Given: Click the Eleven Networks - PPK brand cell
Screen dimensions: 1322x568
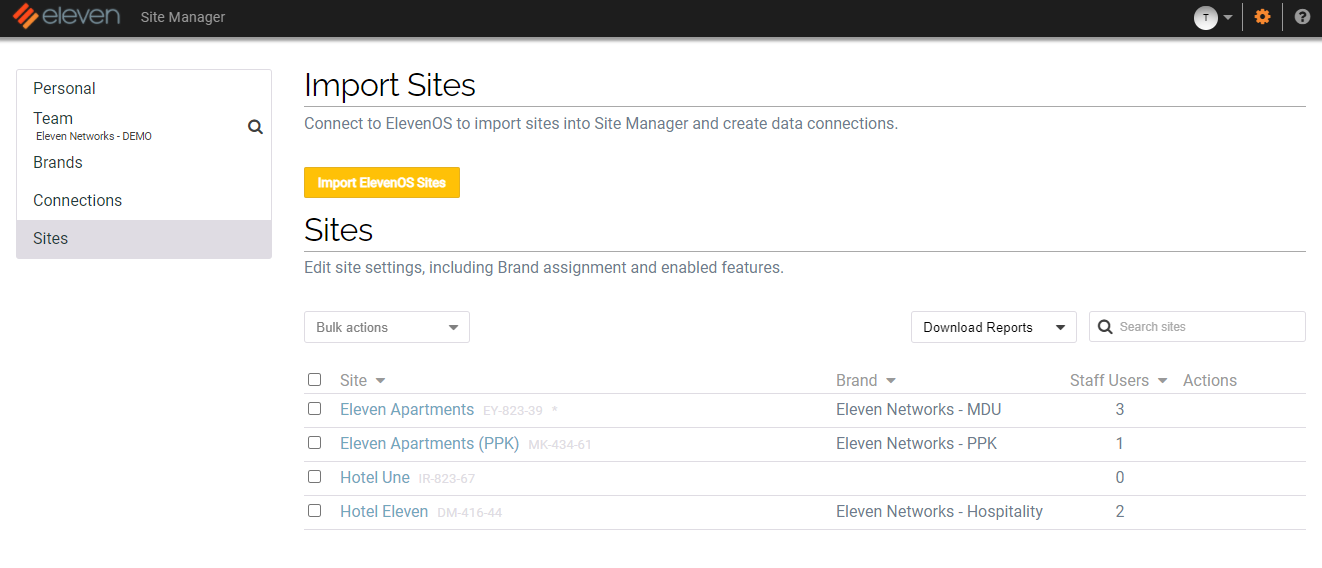Looking at the screenshot, I should pos(916,443).
